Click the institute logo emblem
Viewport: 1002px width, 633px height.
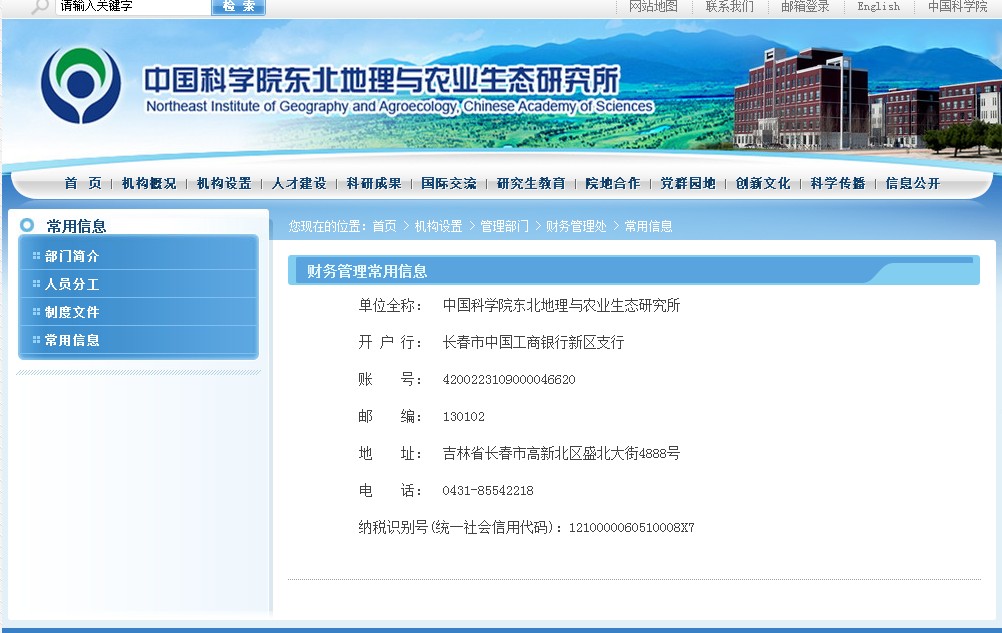80,86
